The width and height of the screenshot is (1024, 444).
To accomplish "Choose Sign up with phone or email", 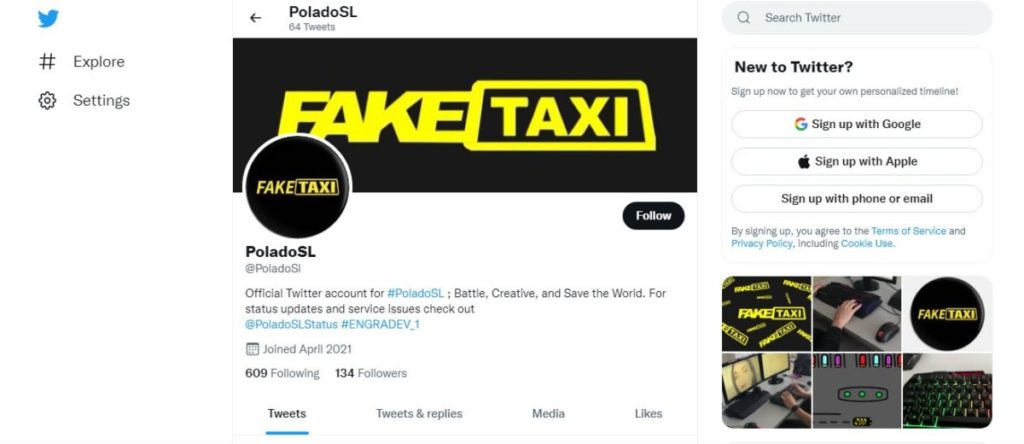I will click(856, 198).
